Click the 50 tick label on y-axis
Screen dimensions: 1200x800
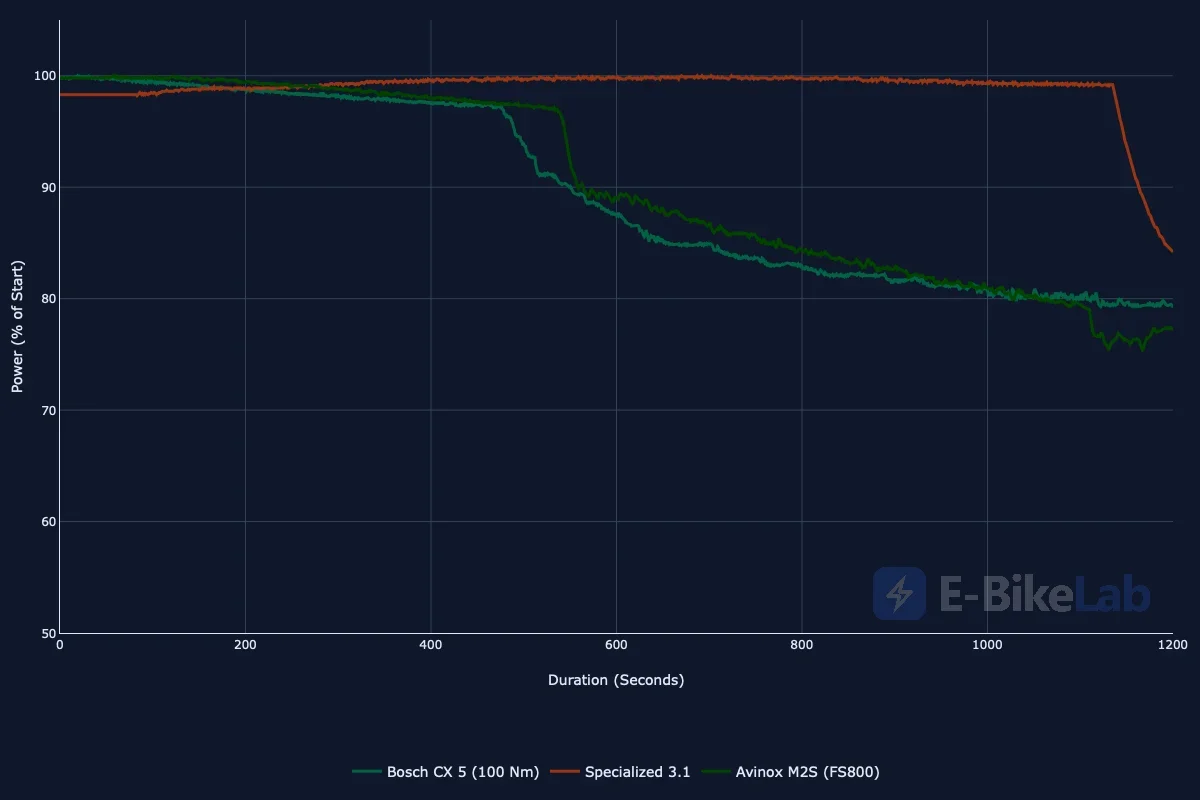click(x=48, y=633)
